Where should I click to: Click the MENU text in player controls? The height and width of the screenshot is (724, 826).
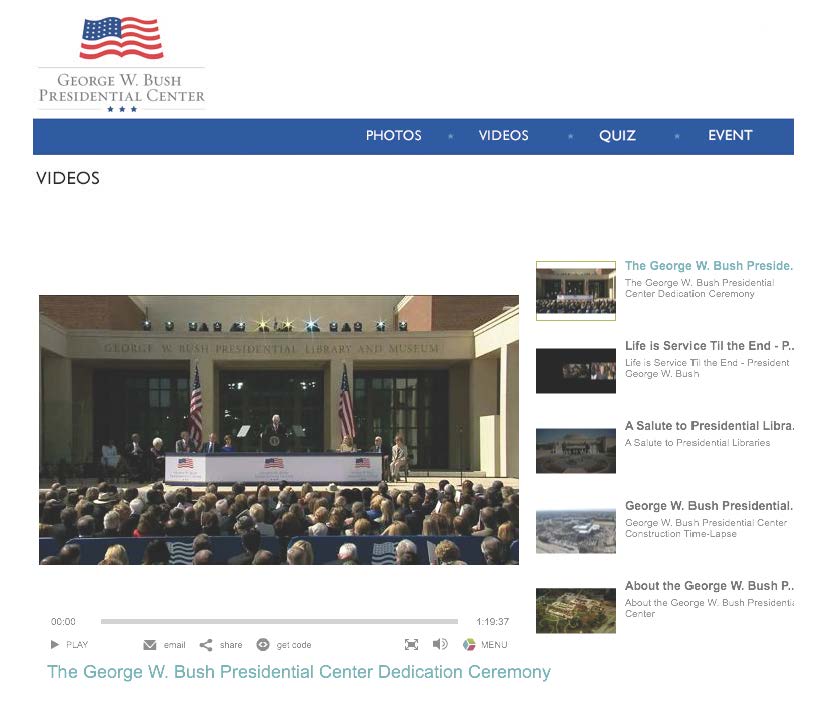pos(494,645)
